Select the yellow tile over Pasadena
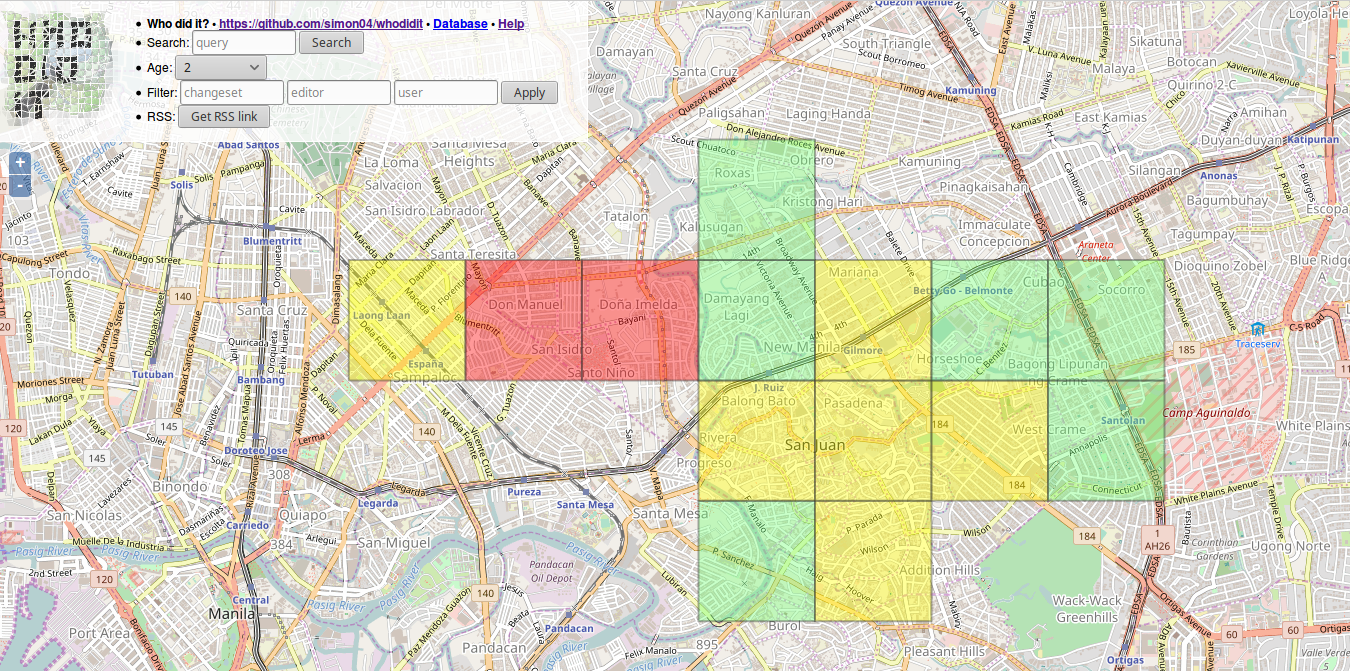Screen dimensions: 1350x671 [x=873, y=440]
